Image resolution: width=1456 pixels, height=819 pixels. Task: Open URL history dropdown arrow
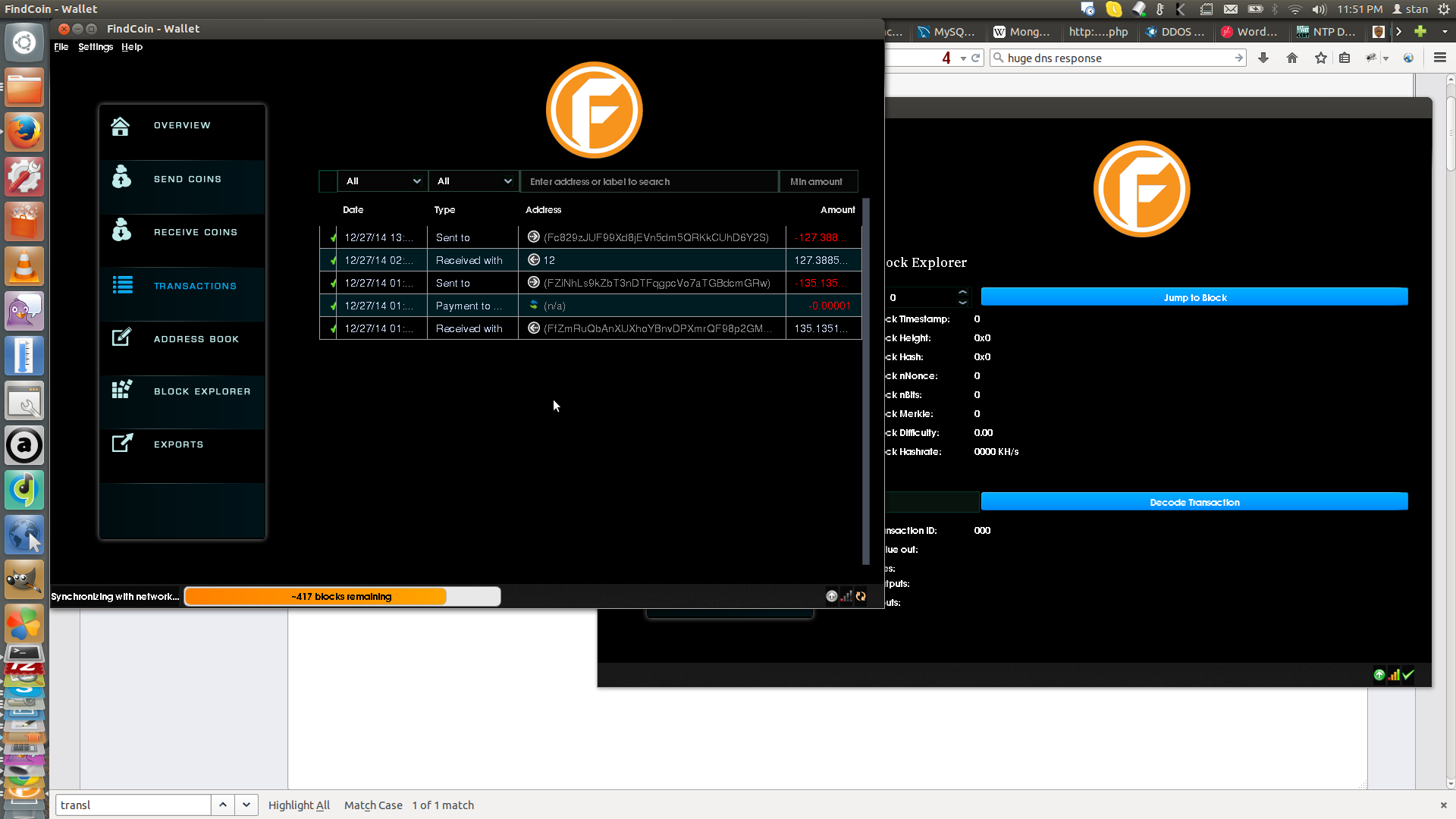963,58
